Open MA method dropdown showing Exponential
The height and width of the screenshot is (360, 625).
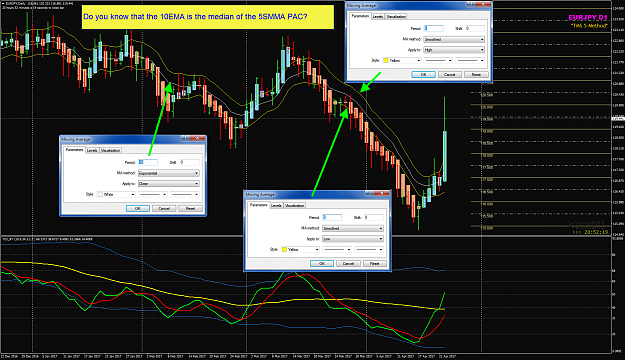pyautogui.click(x=168, y=173)
